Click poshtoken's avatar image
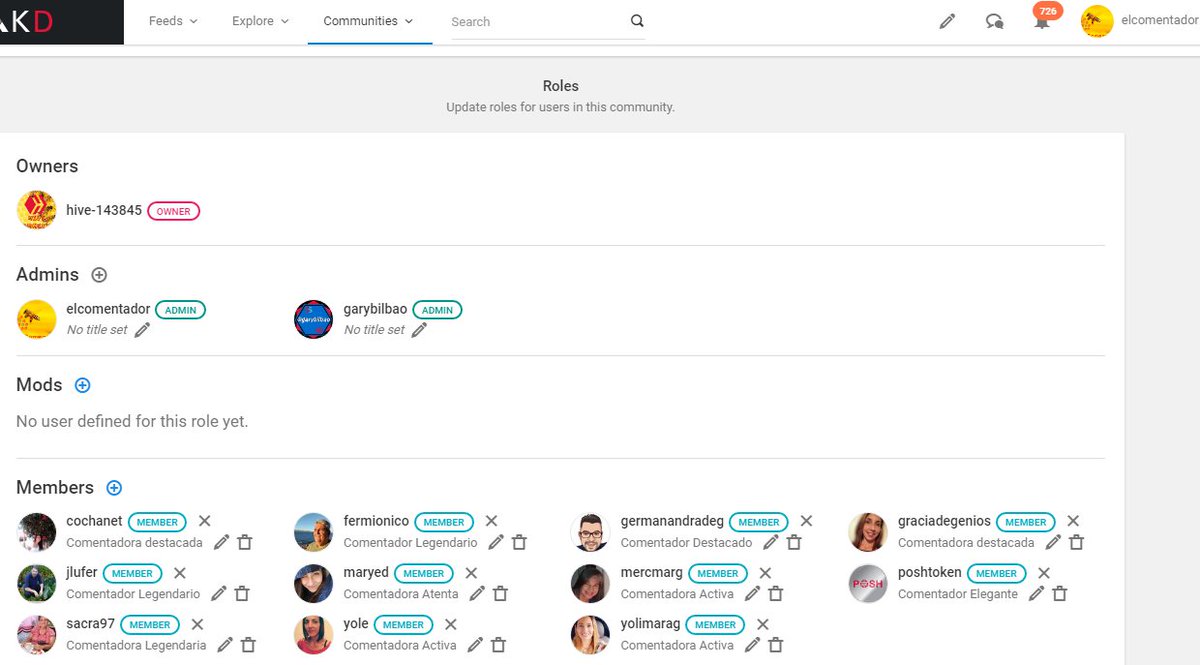This screenshot has height=665, width=1200. tap(868, 583)
